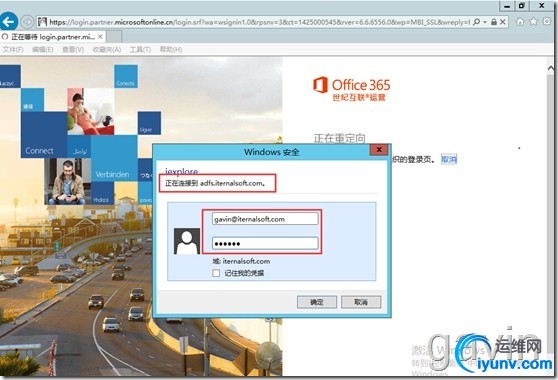
Task: Click the search magnifier icon in address bar
Action: (x=477, y=22)
